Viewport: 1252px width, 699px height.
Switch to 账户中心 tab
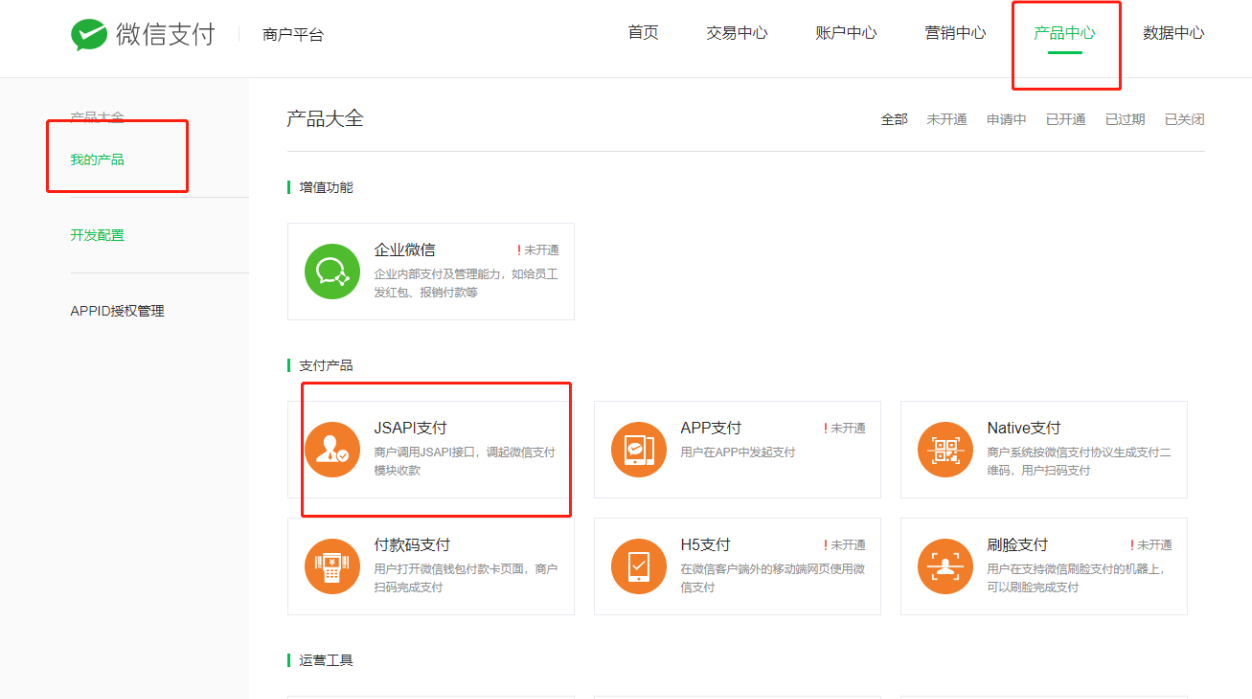point(846,33)
